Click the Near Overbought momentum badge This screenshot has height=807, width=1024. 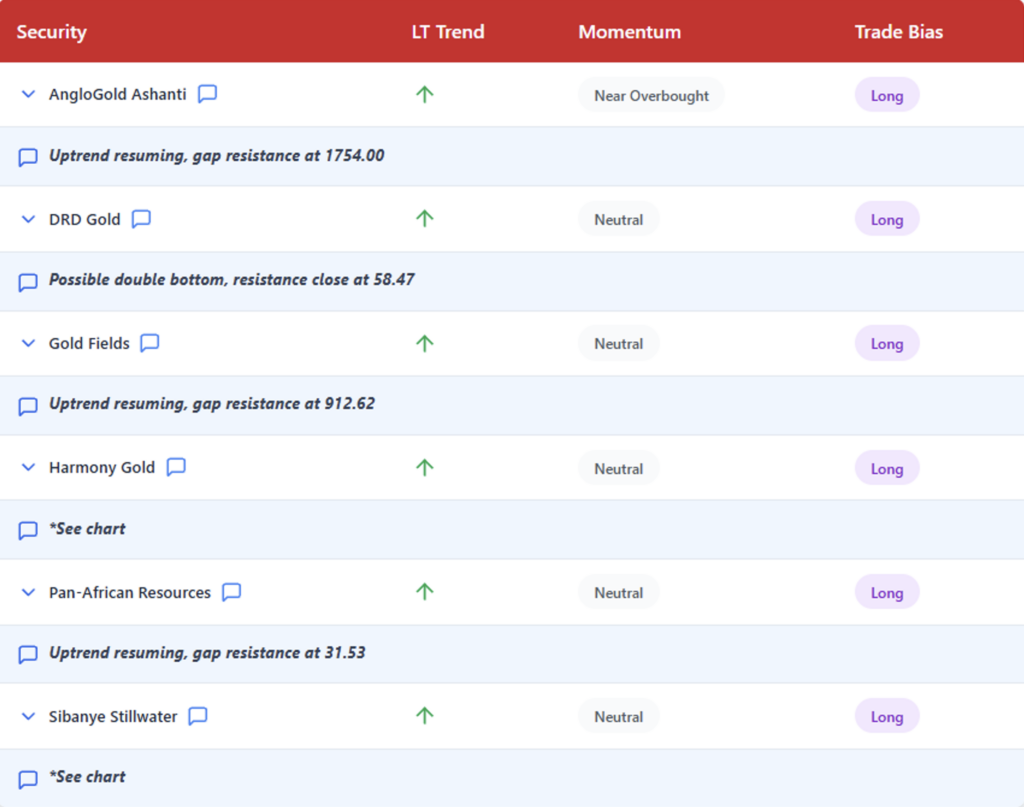coord(651,96)
